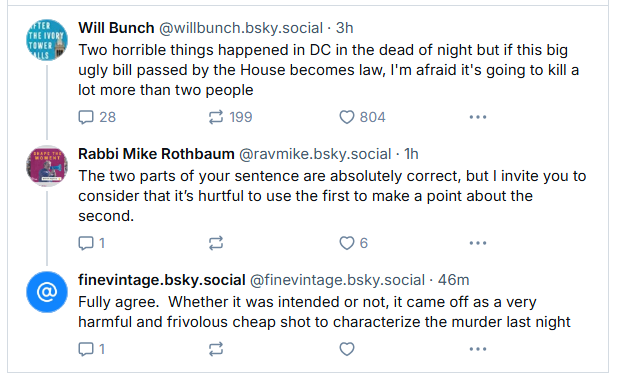Repost Will Bunch's post
Screen dimensions: 619x373
point(230,117)
